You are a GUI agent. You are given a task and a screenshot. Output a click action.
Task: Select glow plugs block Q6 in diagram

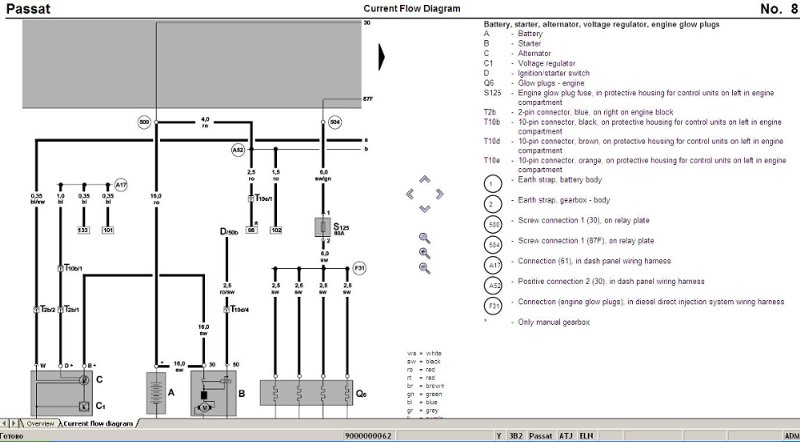point(306,393)
